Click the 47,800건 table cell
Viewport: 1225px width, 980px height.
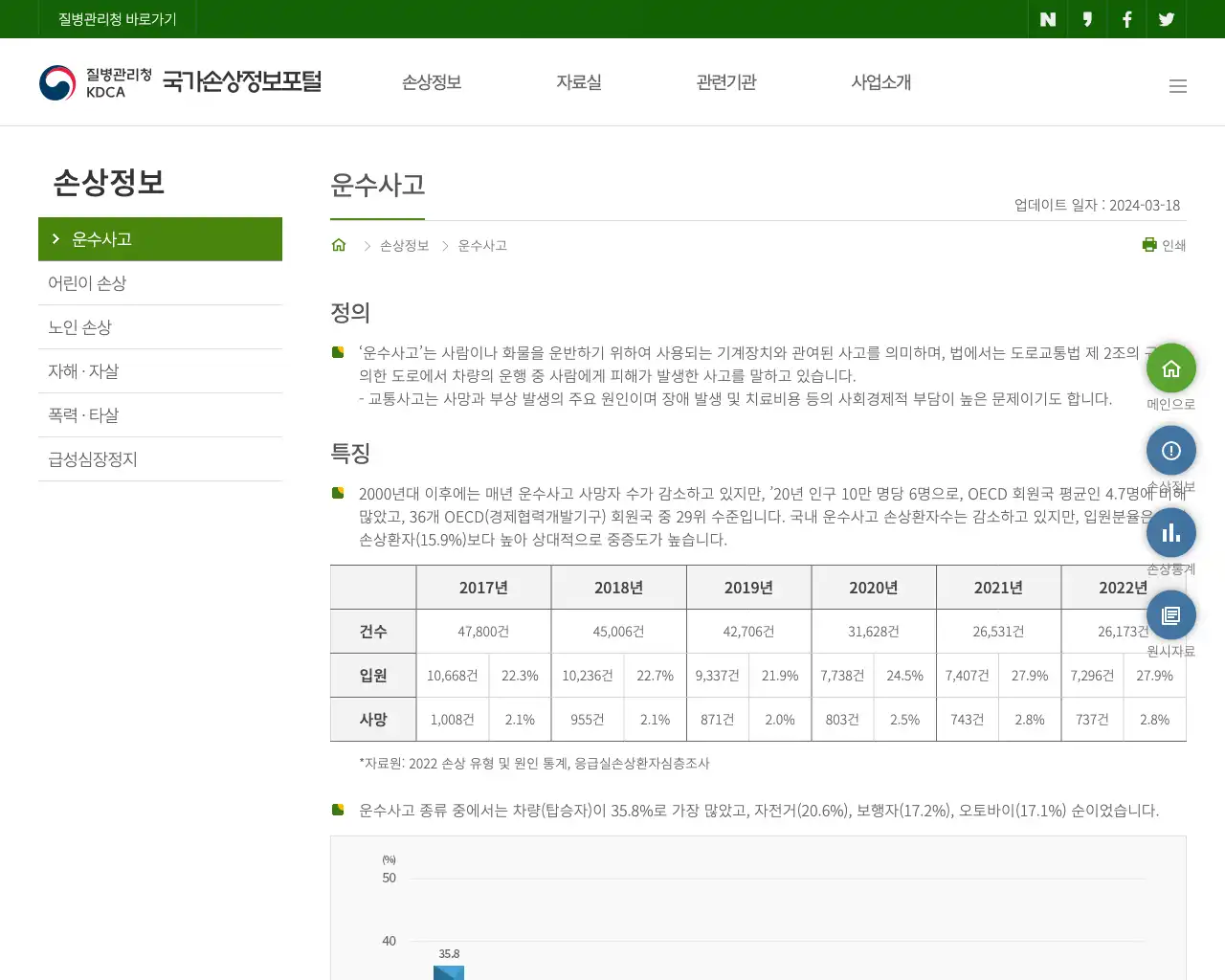[483, 632]
